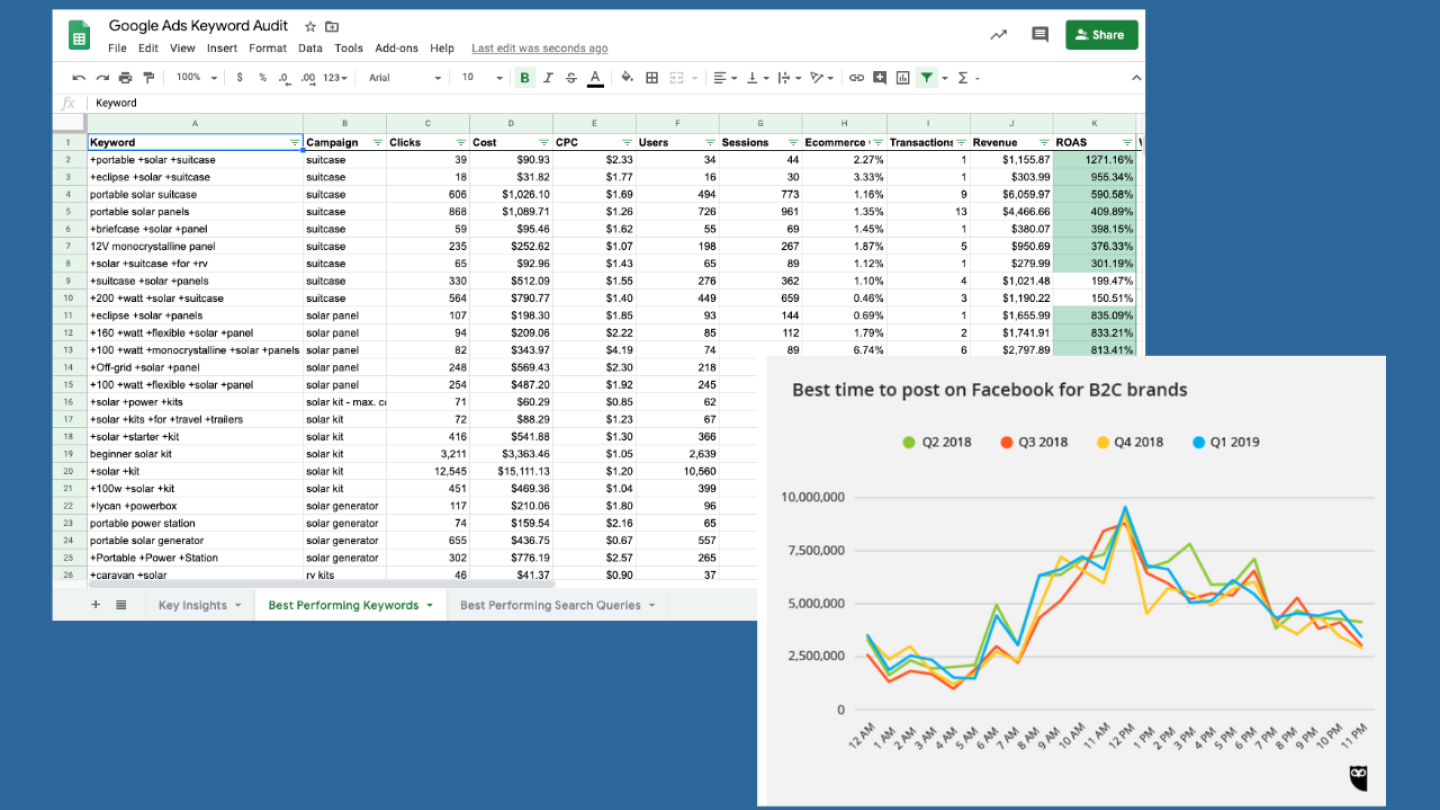Open the filter dropdown on Clicks column

tap(460, 143)
